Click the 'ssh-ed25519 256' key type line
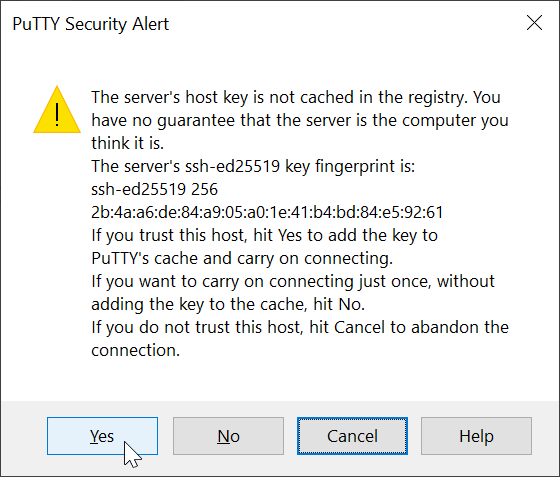The height and width of the screenshot is (477, 560). point(154,189)
